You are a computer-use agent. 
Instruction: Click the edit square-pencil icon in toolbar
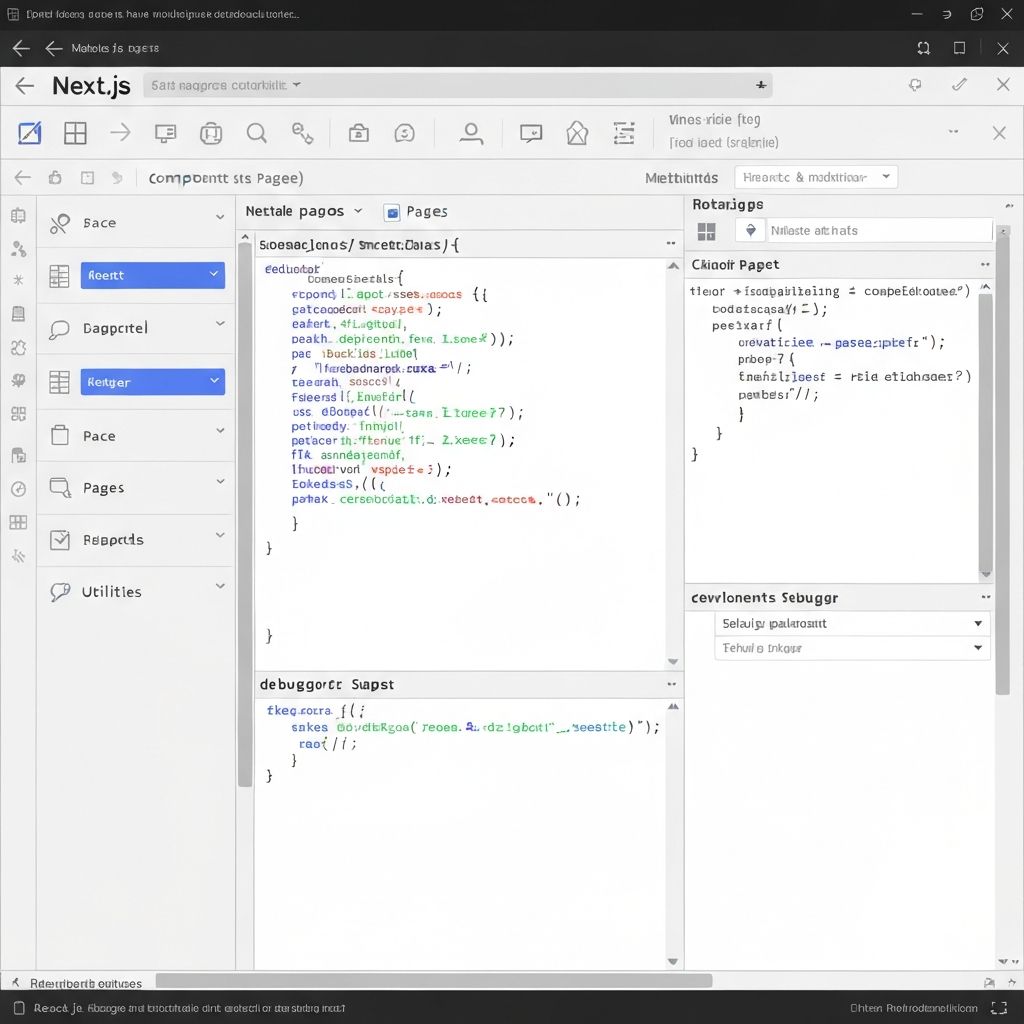(x=29, y=133)
